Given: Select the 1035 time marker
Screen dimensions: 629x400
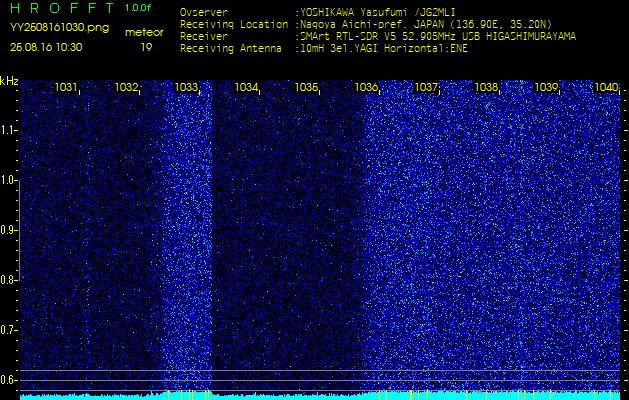Looking at the screenshot, I should [306, 87].
